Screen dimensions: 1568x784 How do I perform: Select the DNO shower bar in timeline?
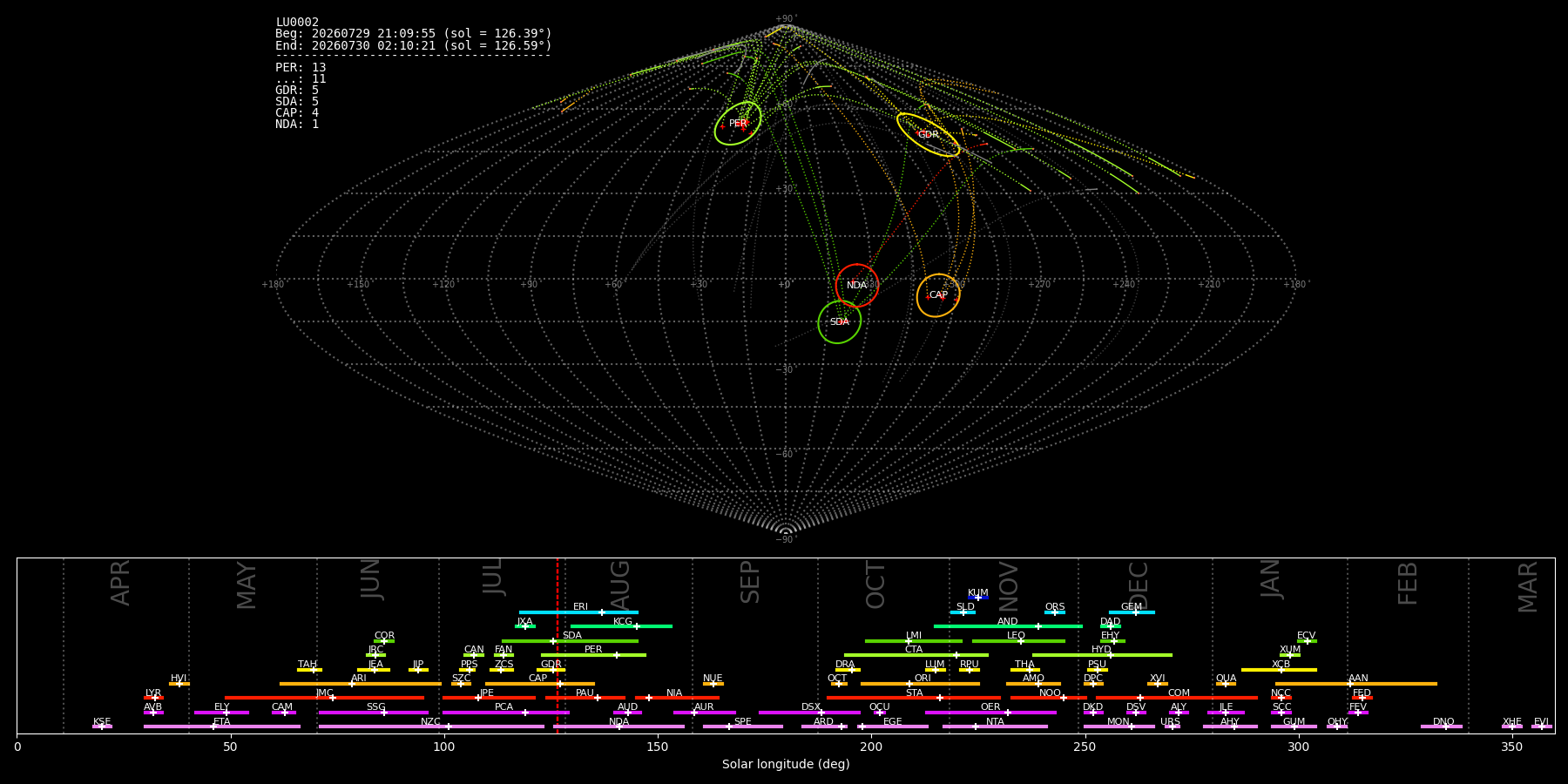click(1442, 727)
